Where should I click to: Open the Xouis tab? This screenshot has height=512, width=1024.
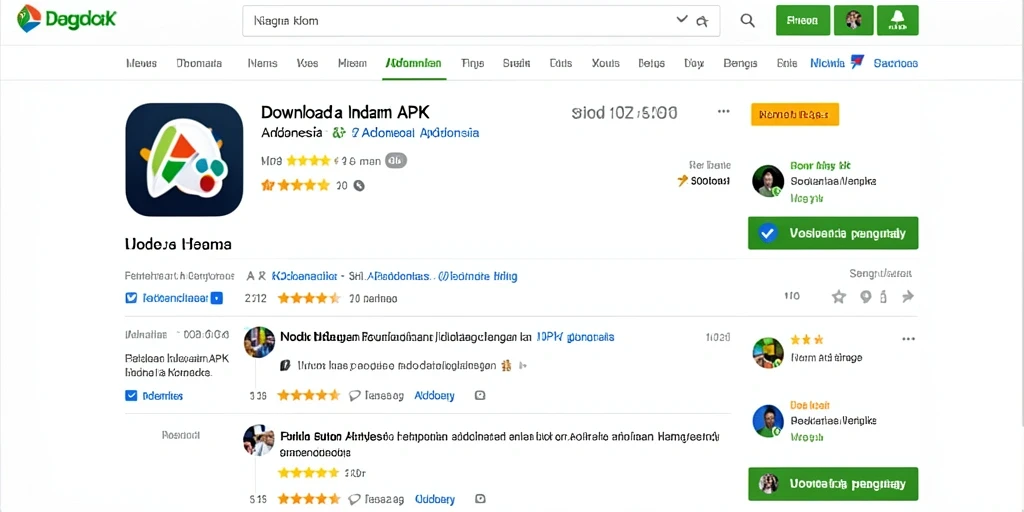[x=605, y=63]
